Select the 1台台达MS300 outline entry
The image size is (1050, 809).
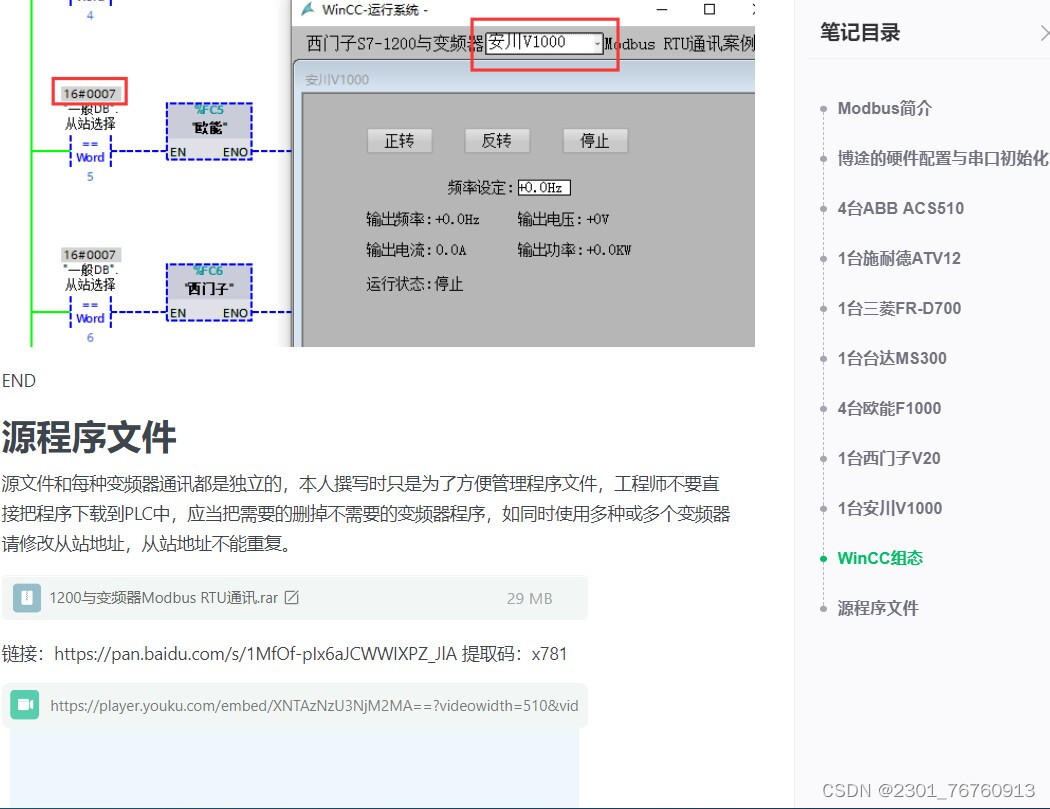point(891,358)
